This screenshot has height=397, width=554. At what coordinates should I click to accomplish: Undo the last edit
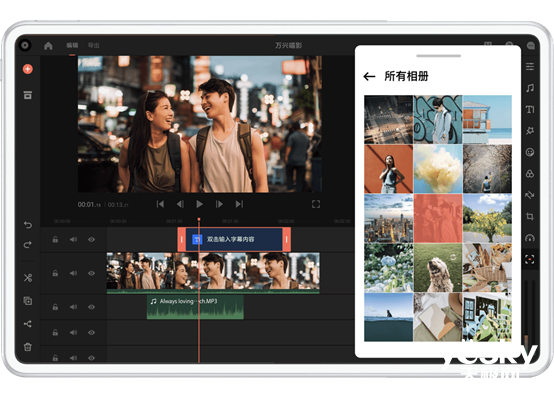coord(28,225)
